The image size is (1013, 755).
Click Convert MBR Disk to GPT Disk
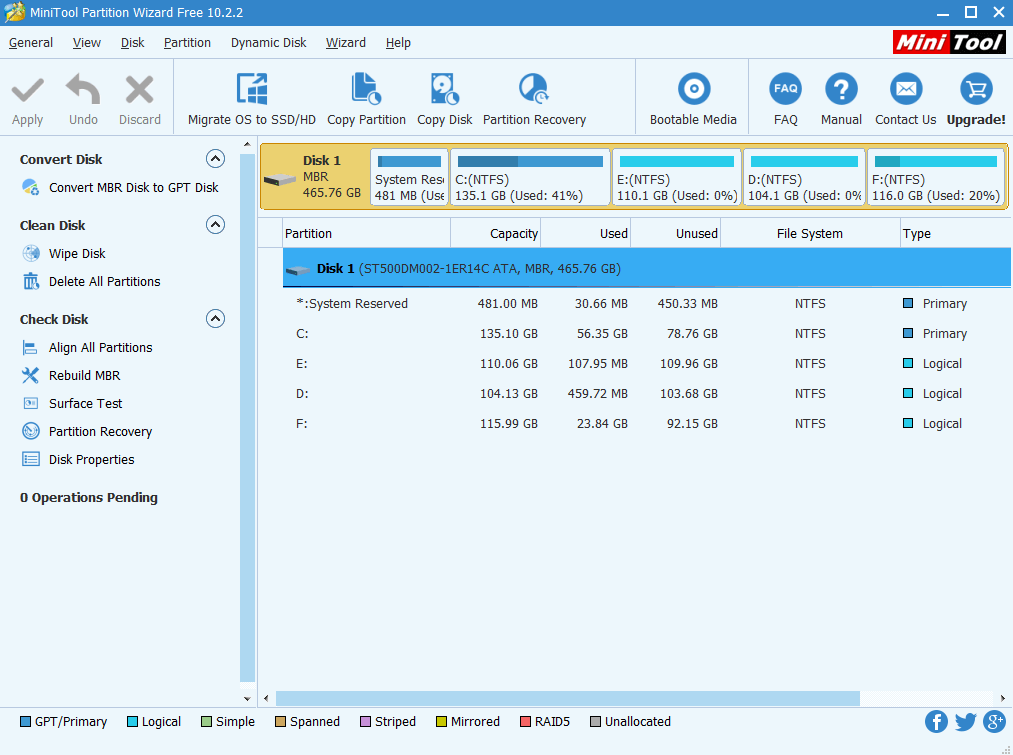tap(133, 188)
